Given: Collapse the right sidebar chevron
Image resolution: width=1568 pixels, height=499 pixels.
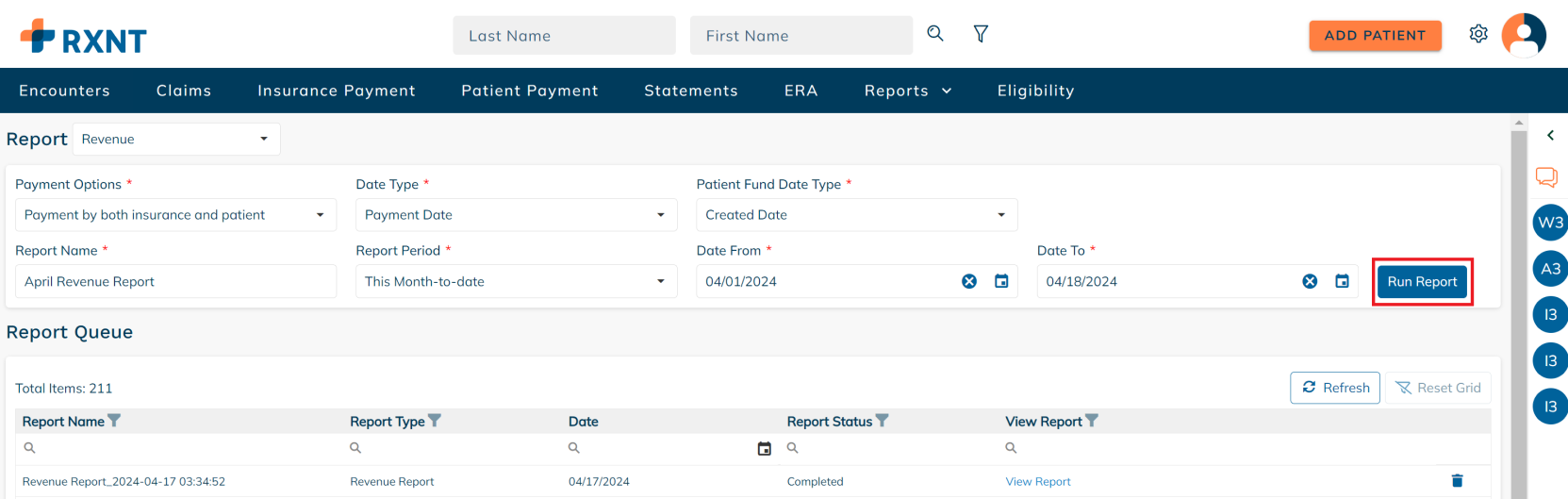Looking at the screenshot, I should pyautogui.click(x=1550, y=136).
